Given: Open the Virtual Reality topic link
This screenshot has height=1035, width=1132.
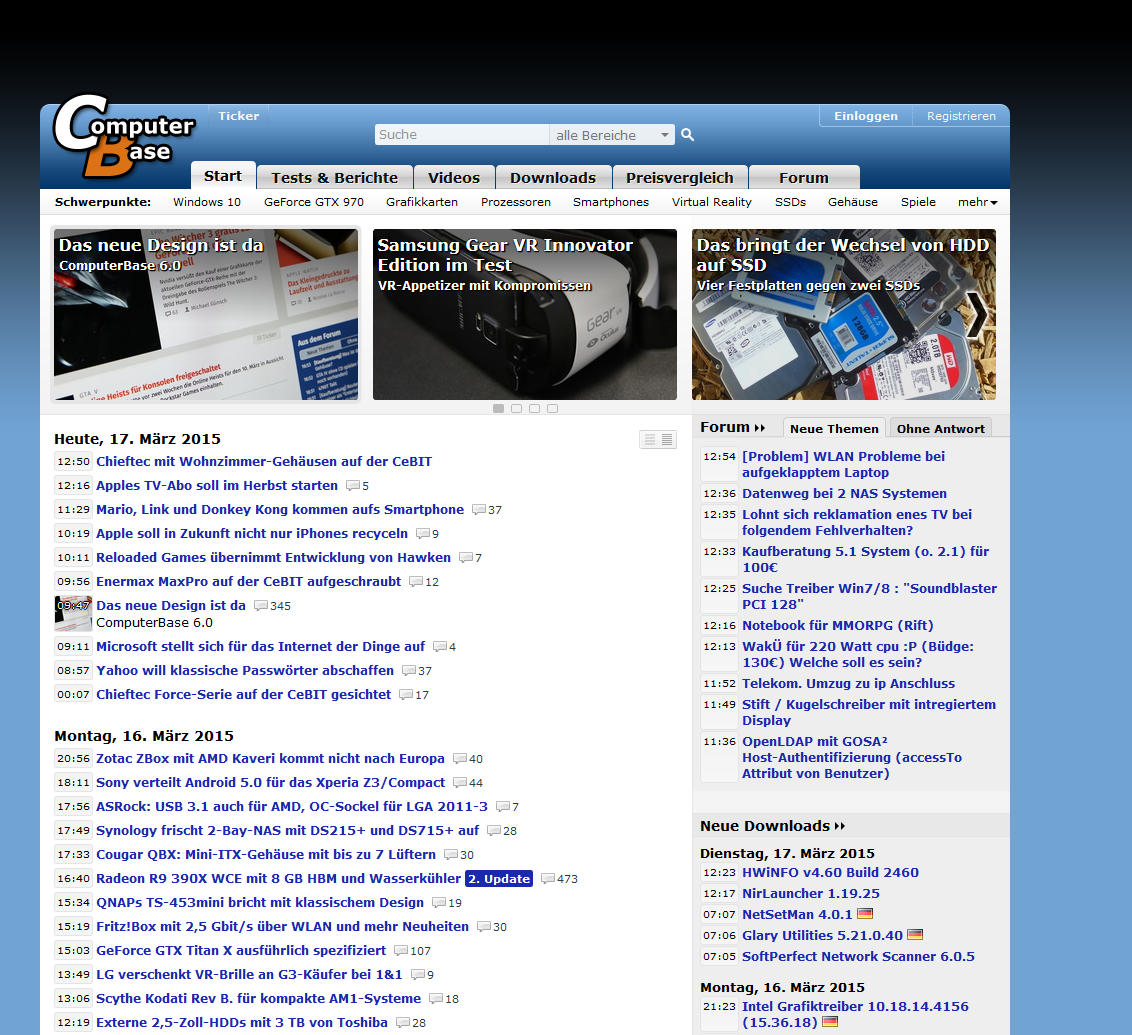Looking at the screenshot, I should (711, 202).
